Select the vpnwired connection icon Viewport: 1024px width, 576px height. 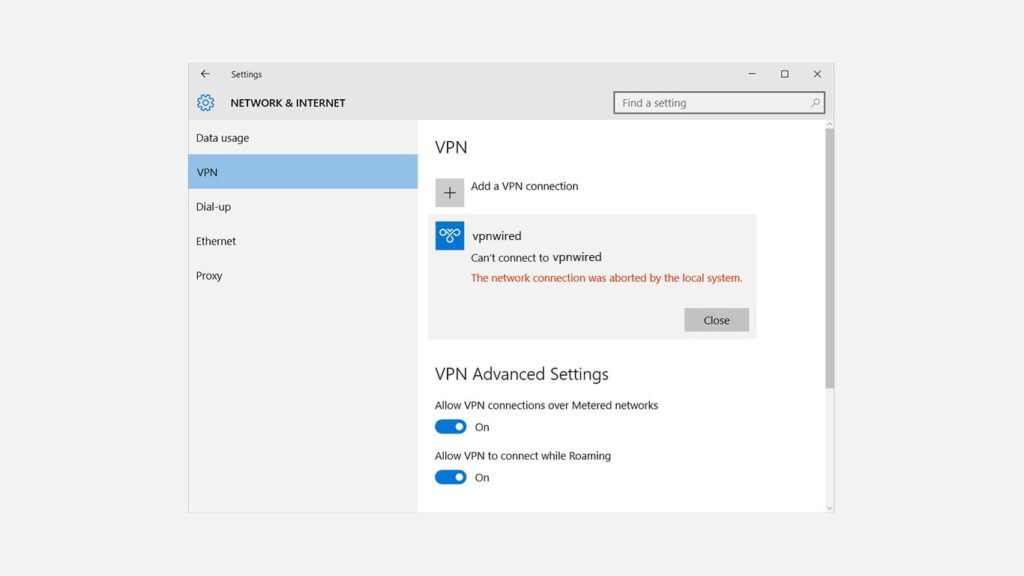(450, 236)
